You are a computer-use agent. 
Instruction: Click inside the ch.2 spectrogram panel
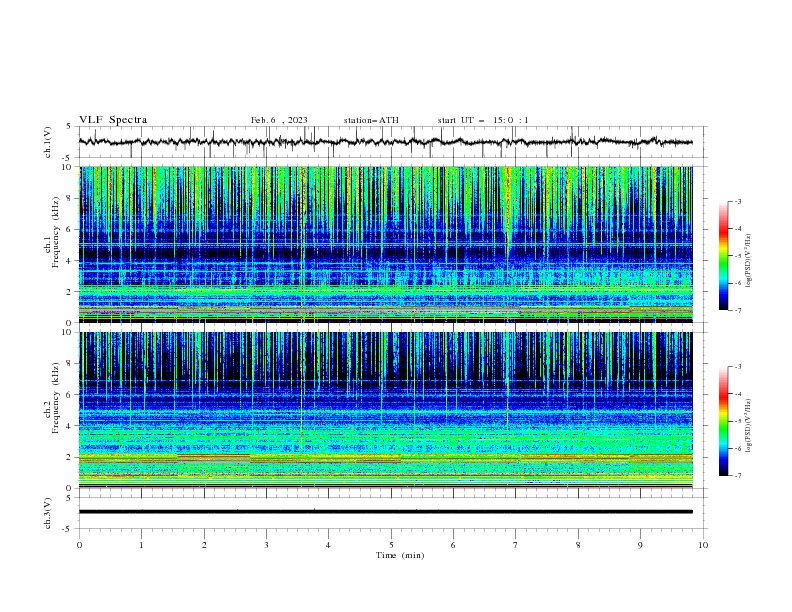tap(385, 410)
